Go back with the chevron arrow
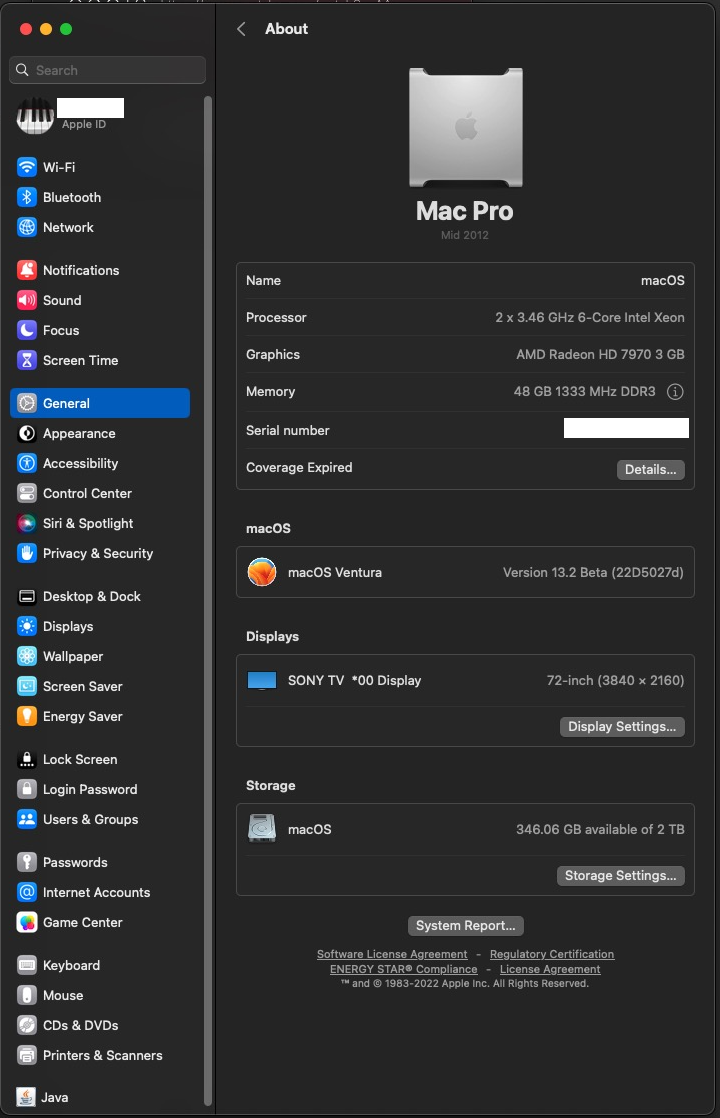Screen dimensions: 720x1118 pyautogui.click(x=241, y=29)
